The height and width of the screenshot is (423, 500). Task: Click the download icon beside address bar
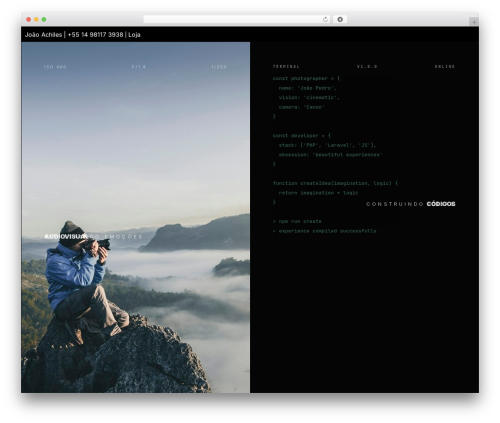click(340, 20)
